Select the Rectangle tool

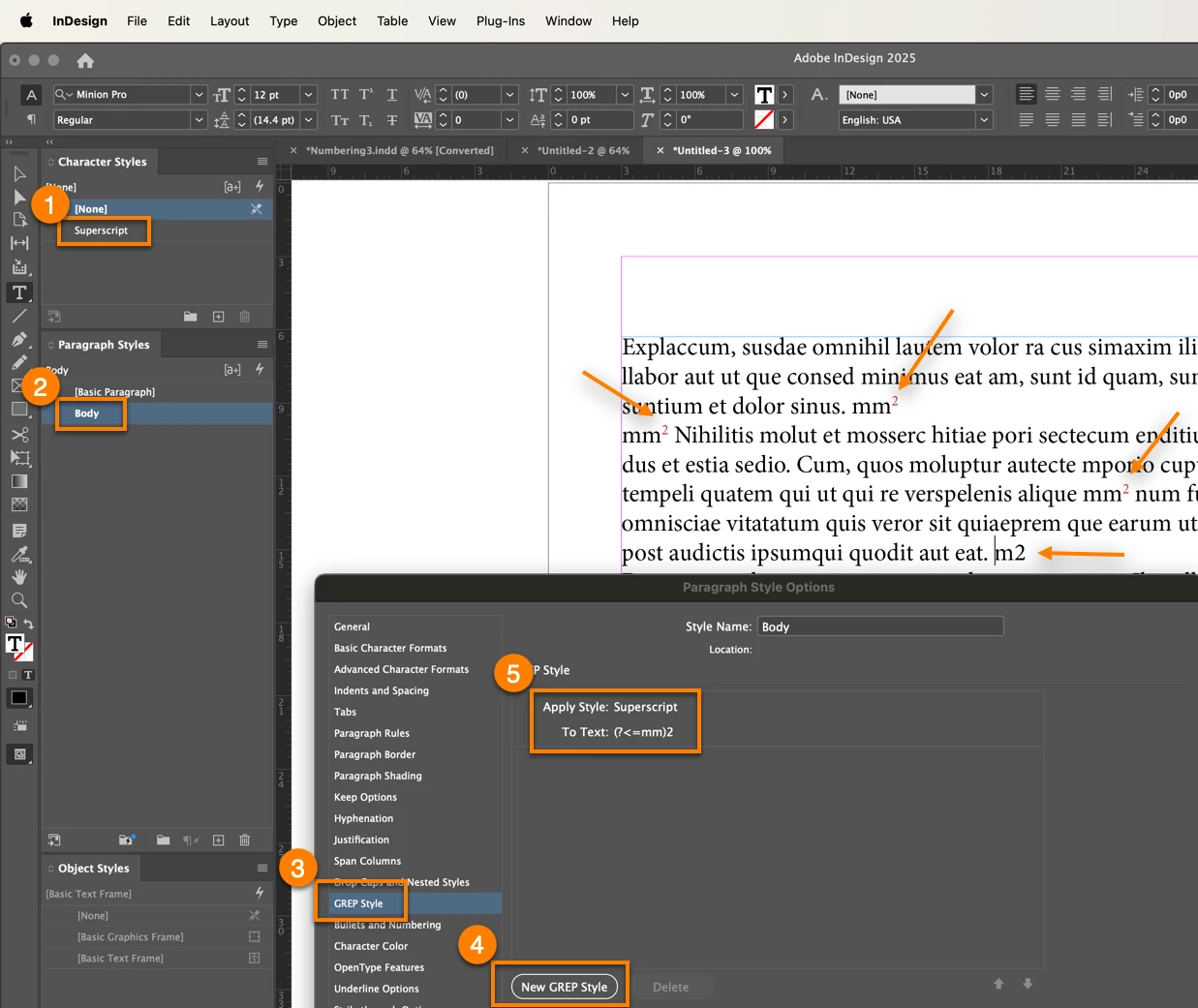(19, 410)
